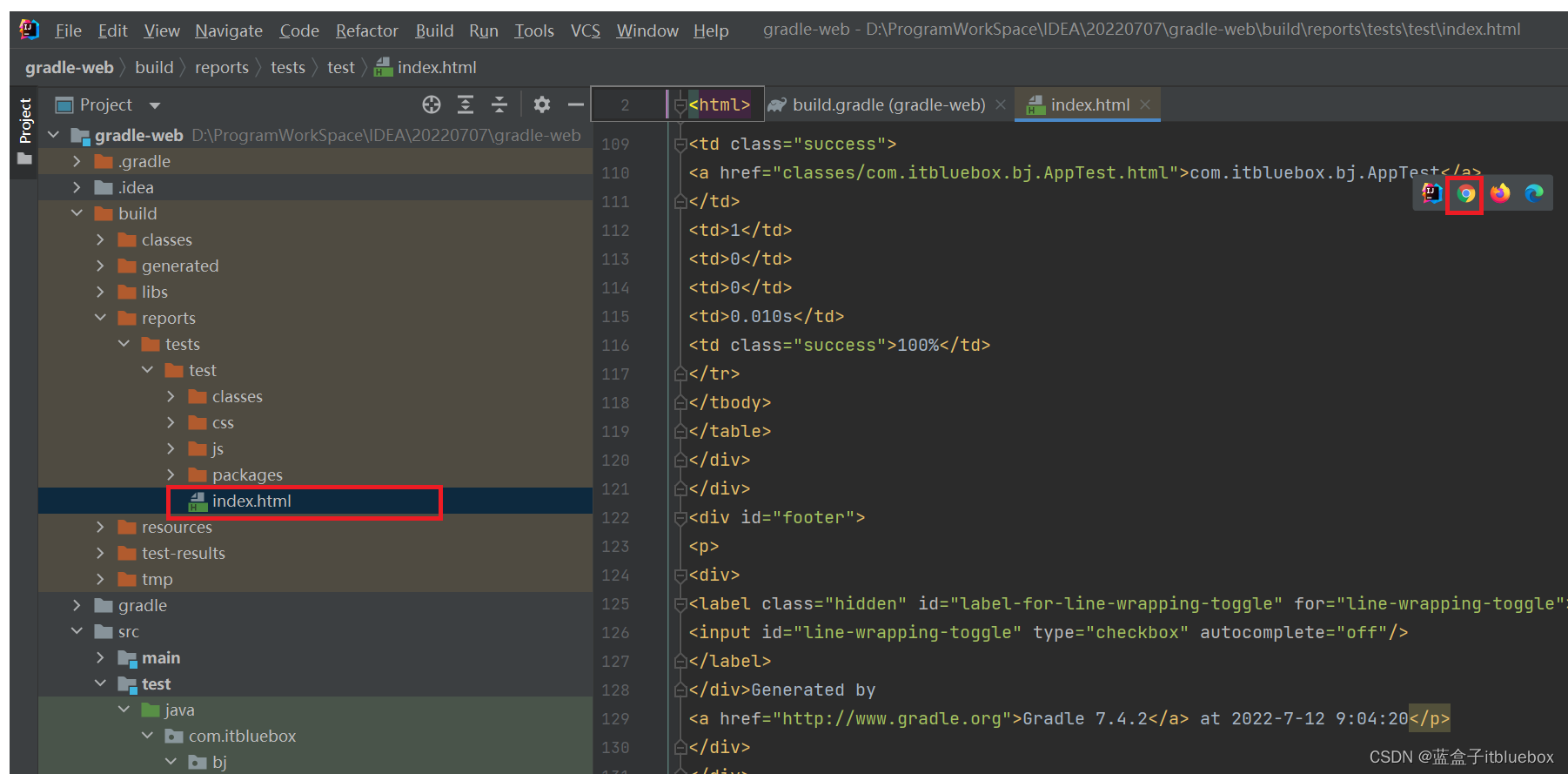Expand the test-results folder
The image size is (1568, 774).
pyautogui.click(x=100, y=553)
